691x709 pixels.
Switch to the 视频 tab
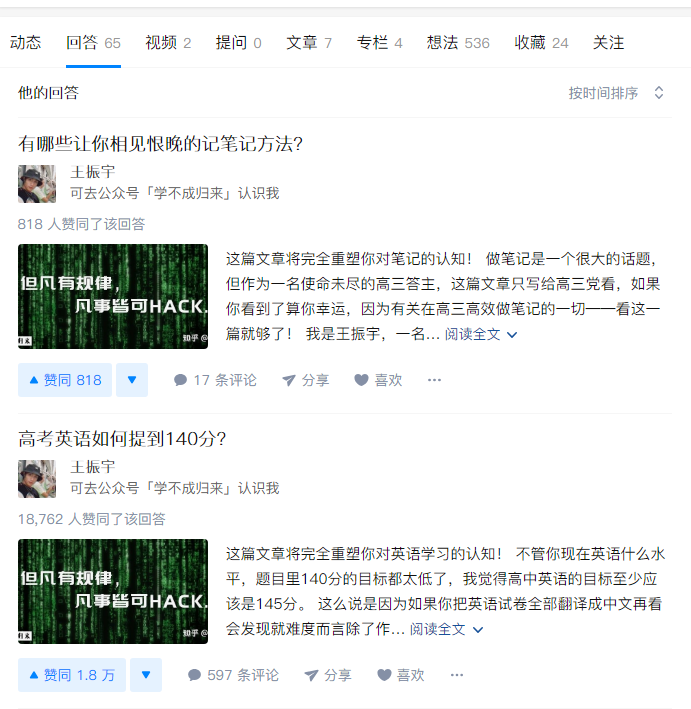tap(168, 43)
